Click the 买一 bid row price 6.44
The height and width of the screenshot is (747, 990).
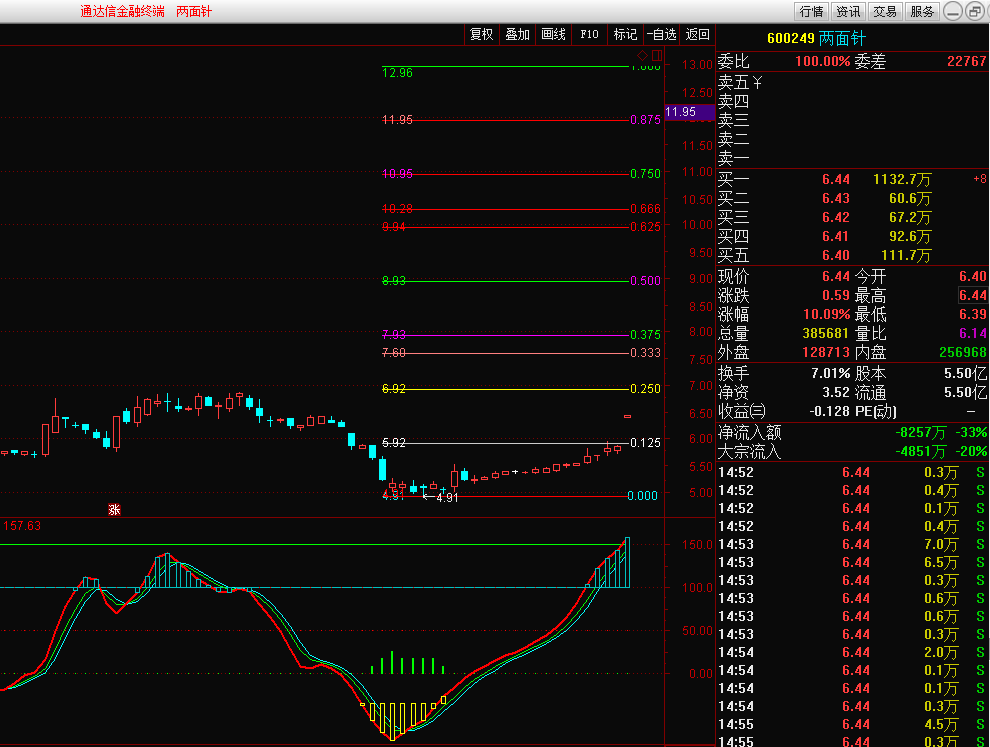click(836, 179)
